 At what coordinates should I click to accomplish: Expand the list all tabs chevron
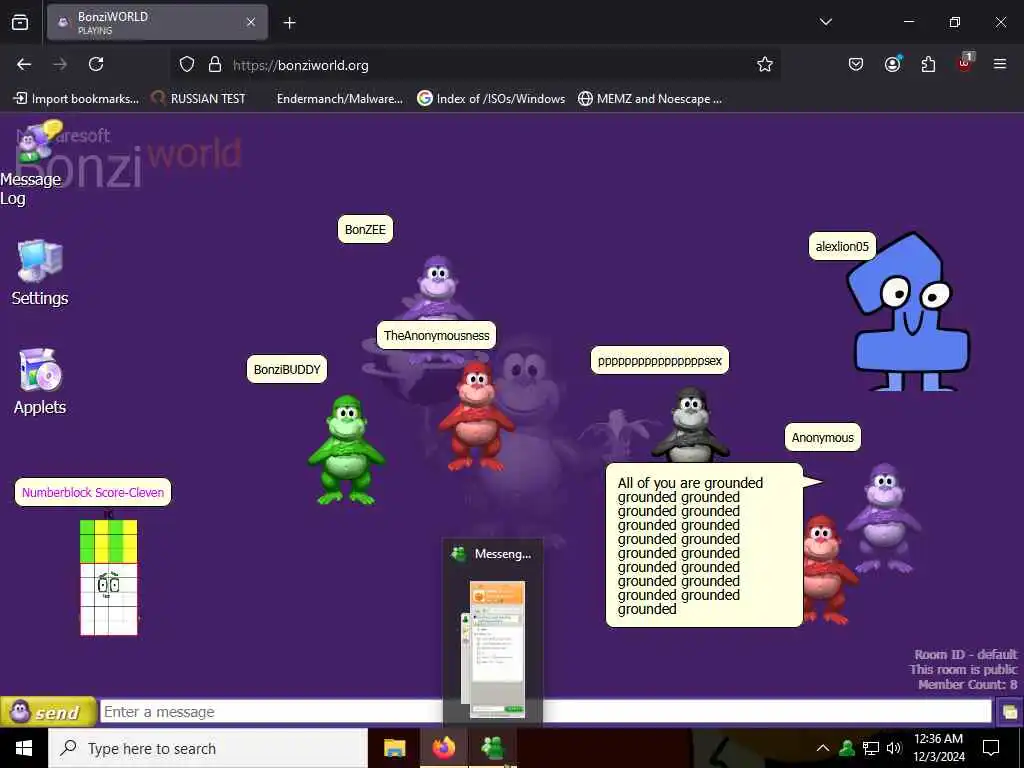[x=825, y=22]
